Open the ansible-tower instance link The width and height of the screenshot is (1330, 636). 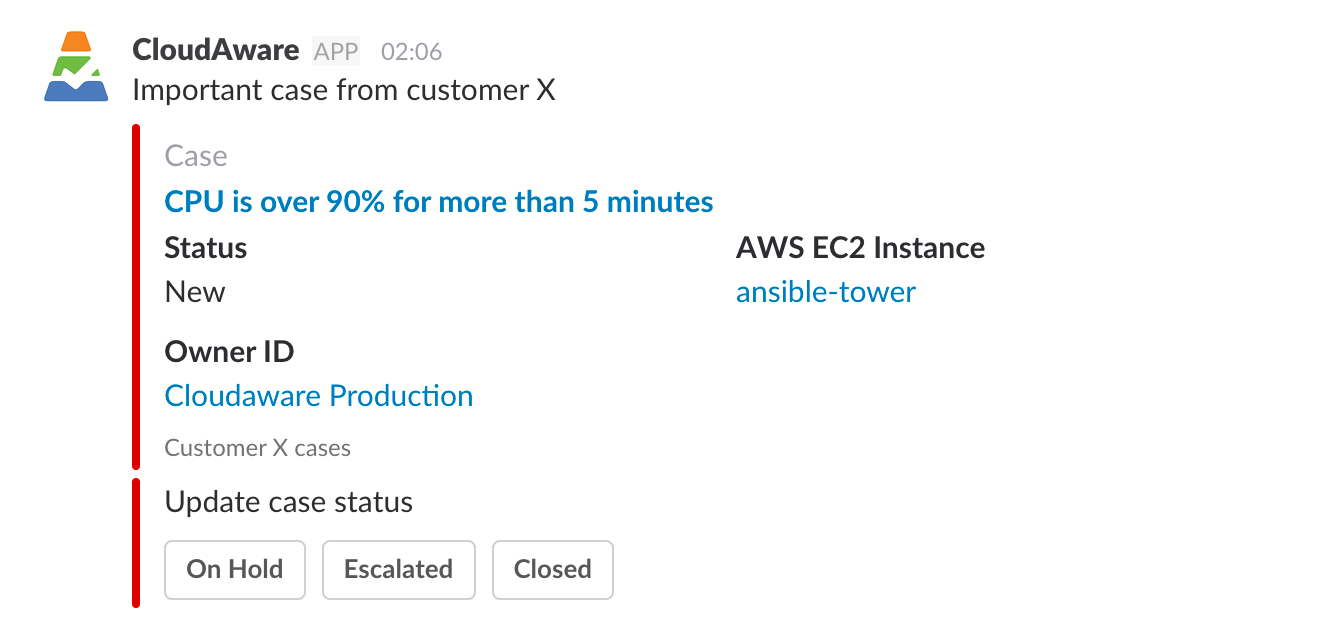coord(825,292)
